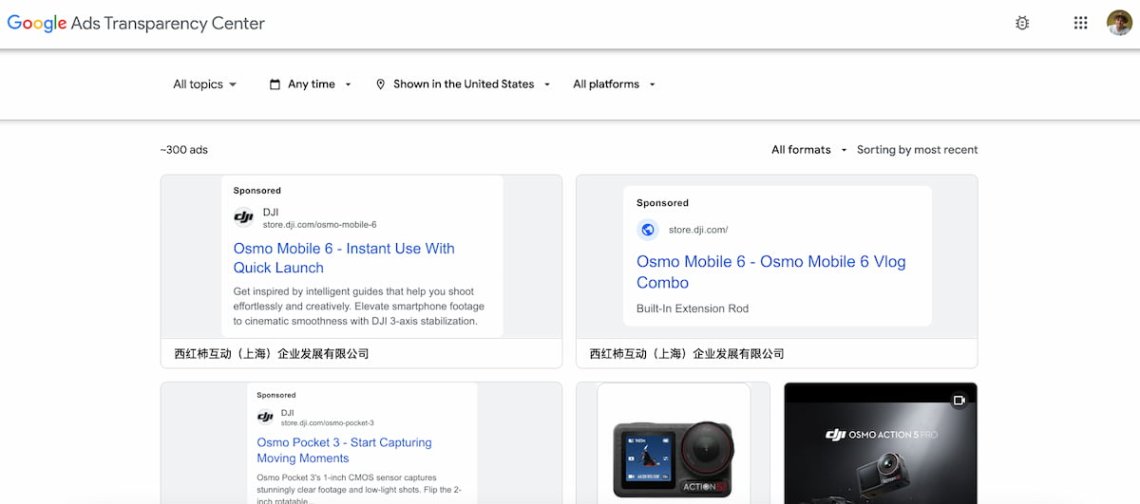
Task: Click Sorting by most recent
Action: pyautogui.click(x=918, y=150)
